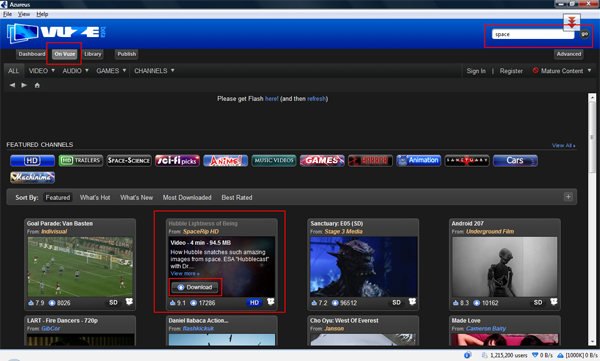Click the SD badge on Android 207
The width and height of the screenshot is (600, 361).
pos(538,303)
